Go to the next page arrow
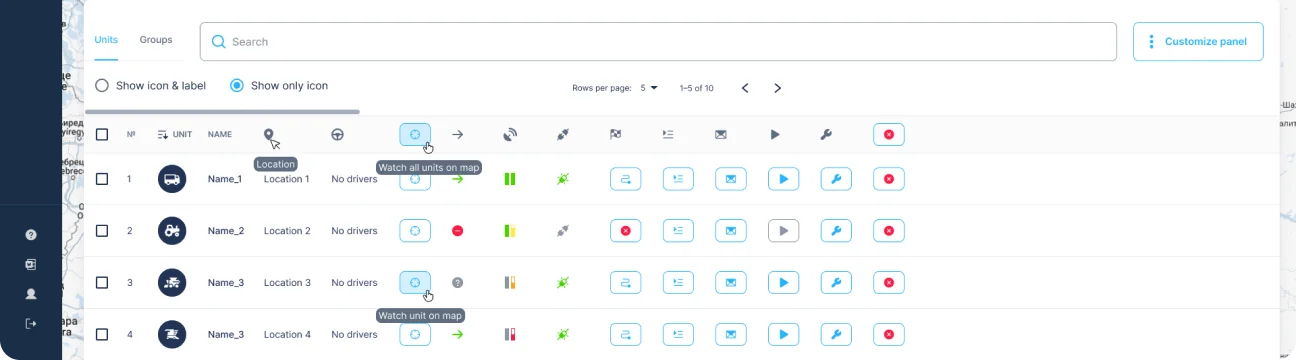The width and height of the screenshot is (1296, 360). (778, 88)
